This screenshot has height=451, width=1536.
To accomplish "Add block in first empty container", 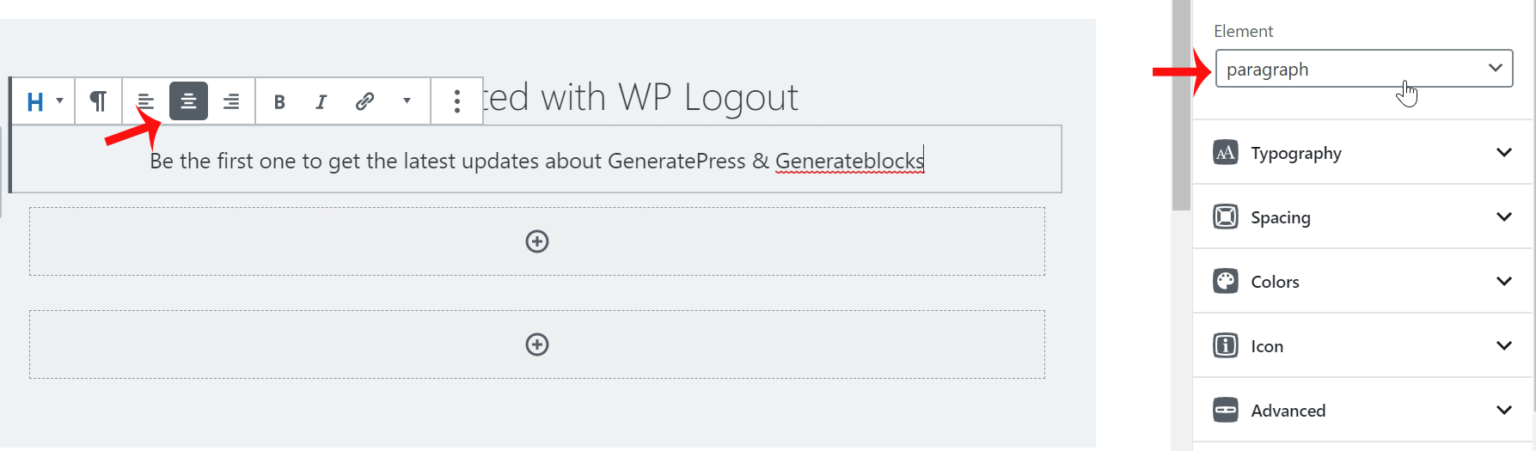I will (x=537, y=241).
